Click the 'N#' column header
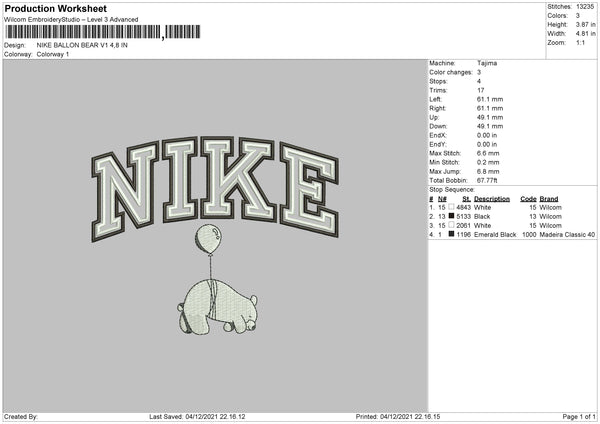600x424 pixels. pos(442,199)
